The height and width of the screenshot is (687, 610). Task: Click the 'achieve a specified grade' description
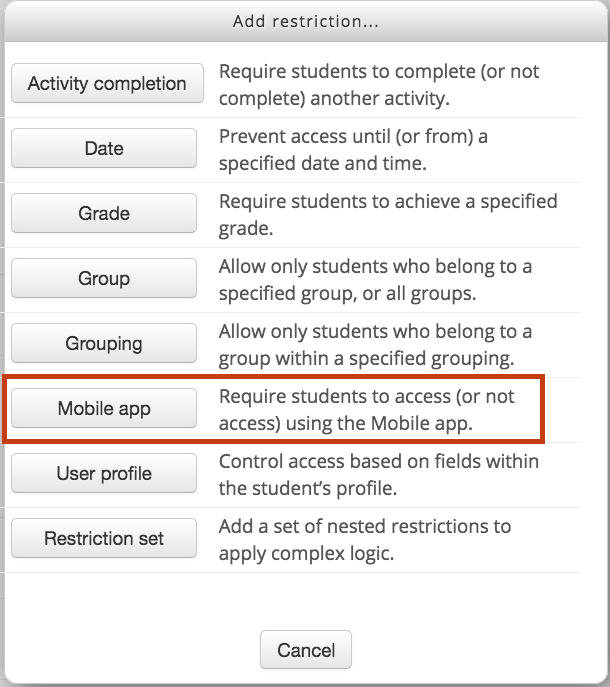[x=388, y=215]
